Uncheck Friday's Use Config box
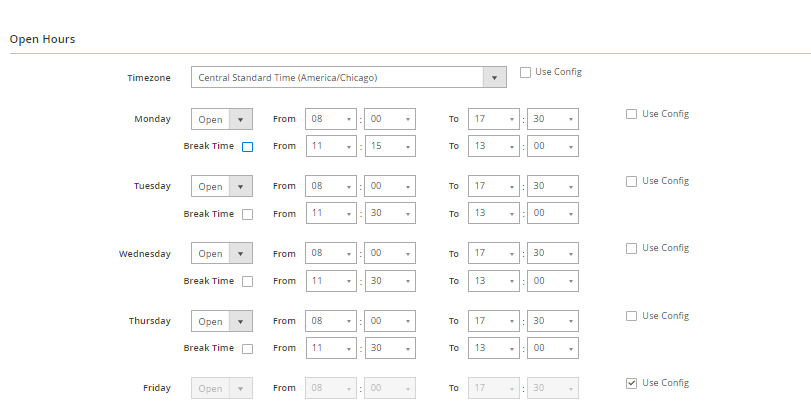This screenshot has height=404, width=811. (631, 383)
